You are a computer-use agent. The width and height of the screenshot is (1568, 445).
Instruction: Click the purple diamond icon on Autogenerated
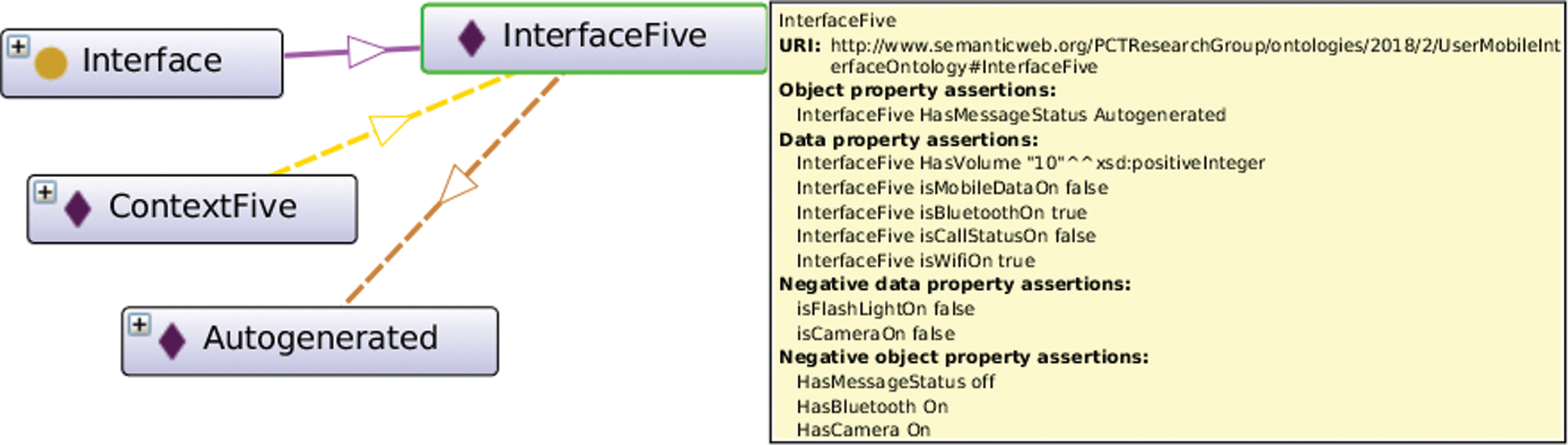tap(172, 341)
